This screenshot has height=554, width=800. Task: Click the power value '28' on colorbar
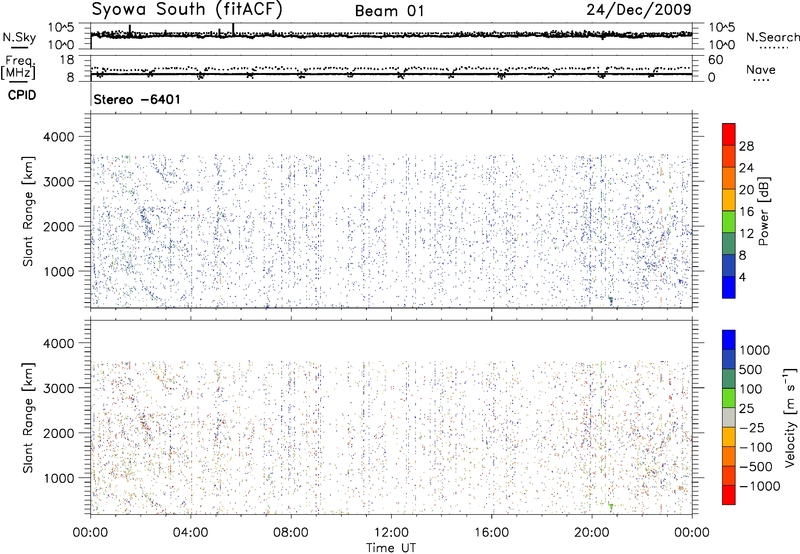[746, 146]
